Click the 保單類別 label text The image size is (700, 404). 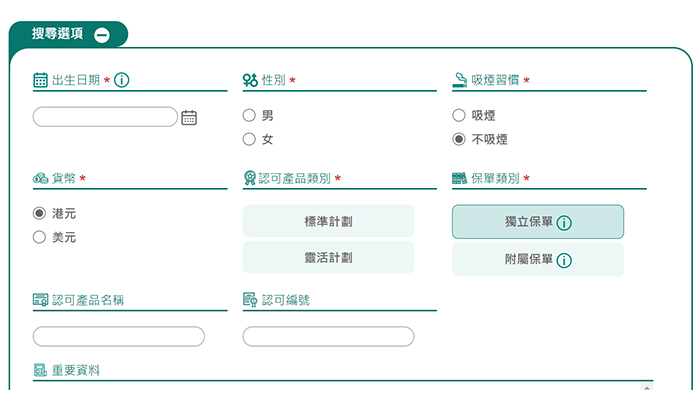click(x=496, y=178)
